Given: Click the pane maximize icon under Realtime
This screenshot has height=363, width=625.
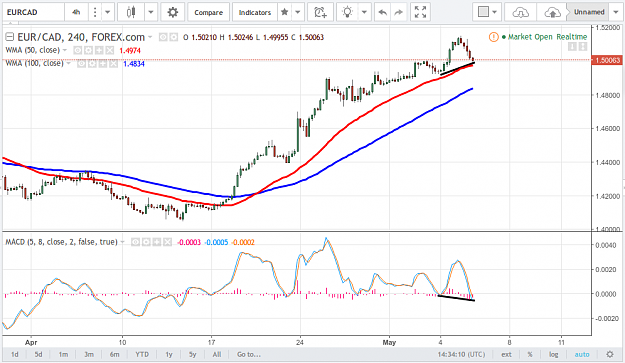Looking at the screenshot, I should 582,47.
